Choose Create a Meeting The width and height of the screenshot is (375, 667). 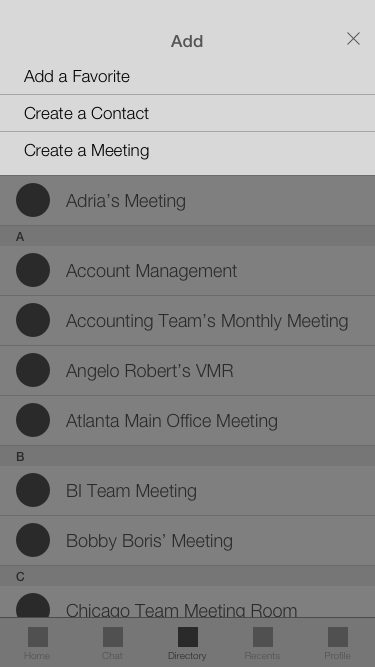(x=188, y=151)
